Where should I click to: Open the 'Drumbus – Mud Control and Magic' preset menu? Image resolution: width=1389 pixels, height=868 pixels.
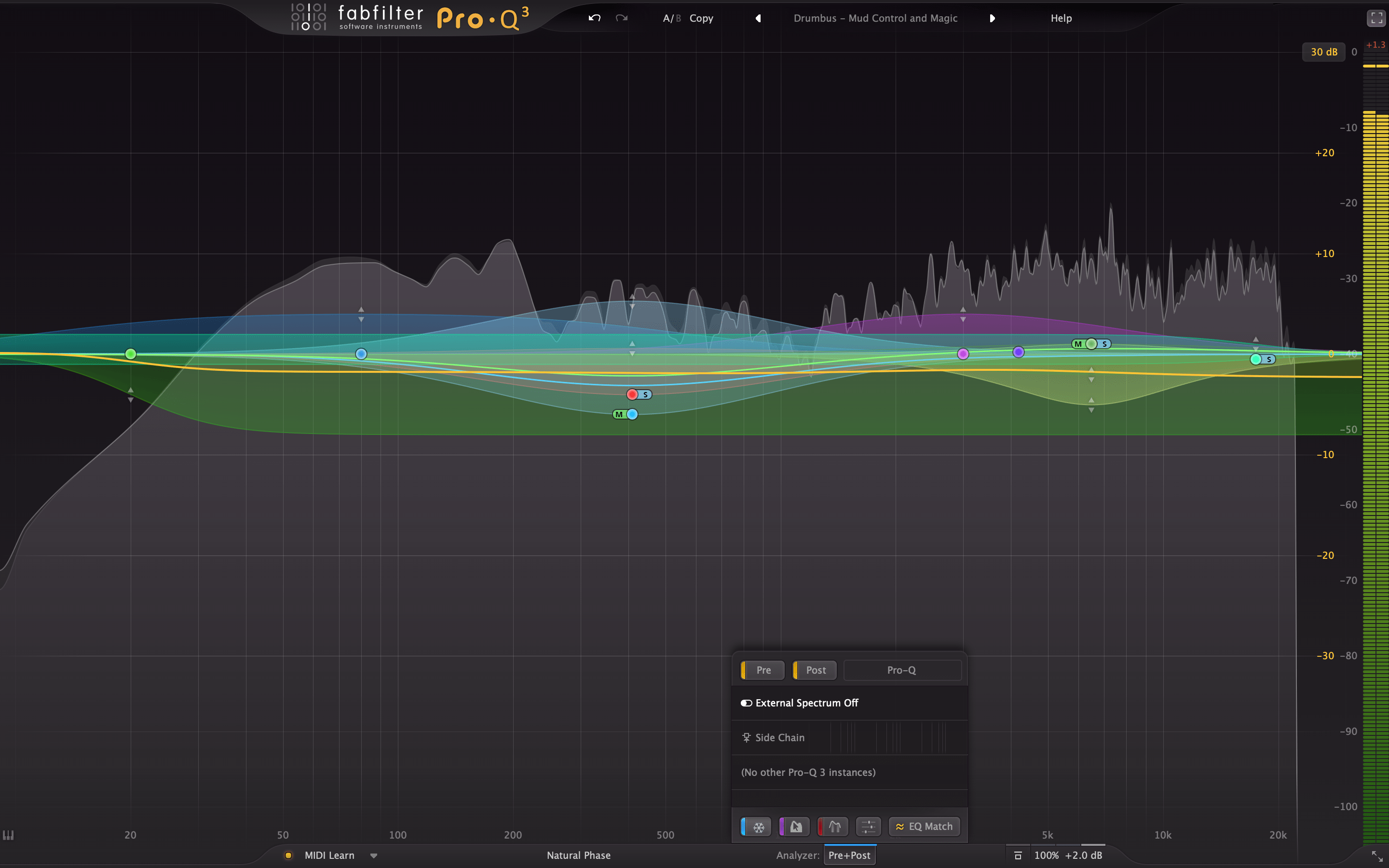[x=875, y=18]
